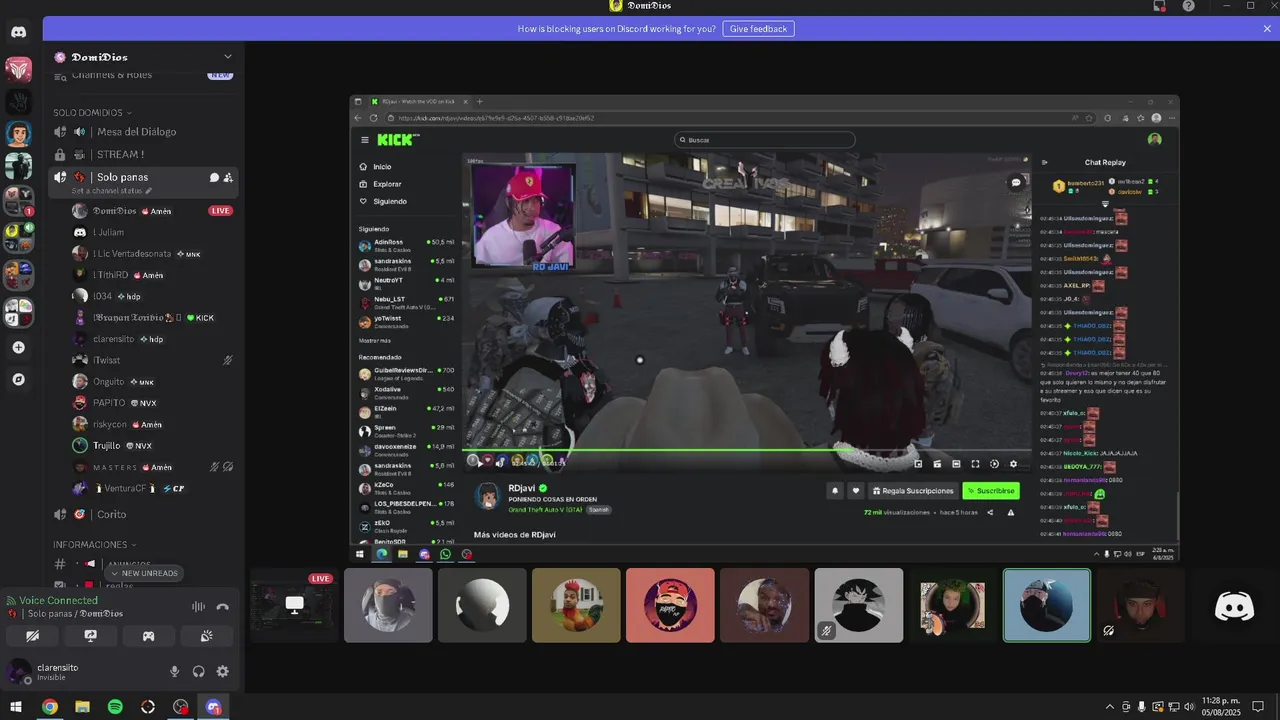The width and height of the screenshot is (1280, 720).
Task: Jump to NEW UNREADS in channel list
Action: pos(144,573)
